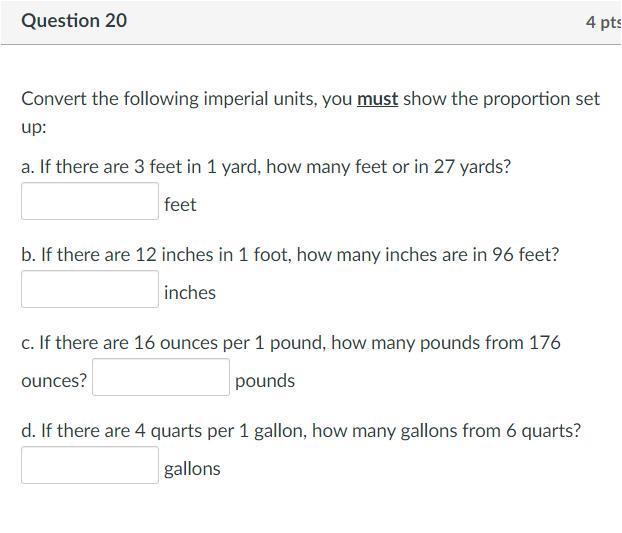Click the "Question 20" heading

pos(74,21)
